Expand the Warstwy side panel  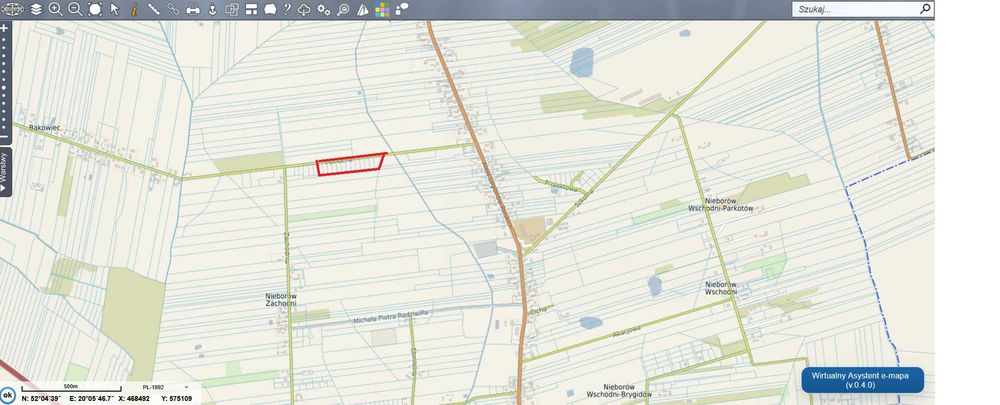click(x=4, y=172)
